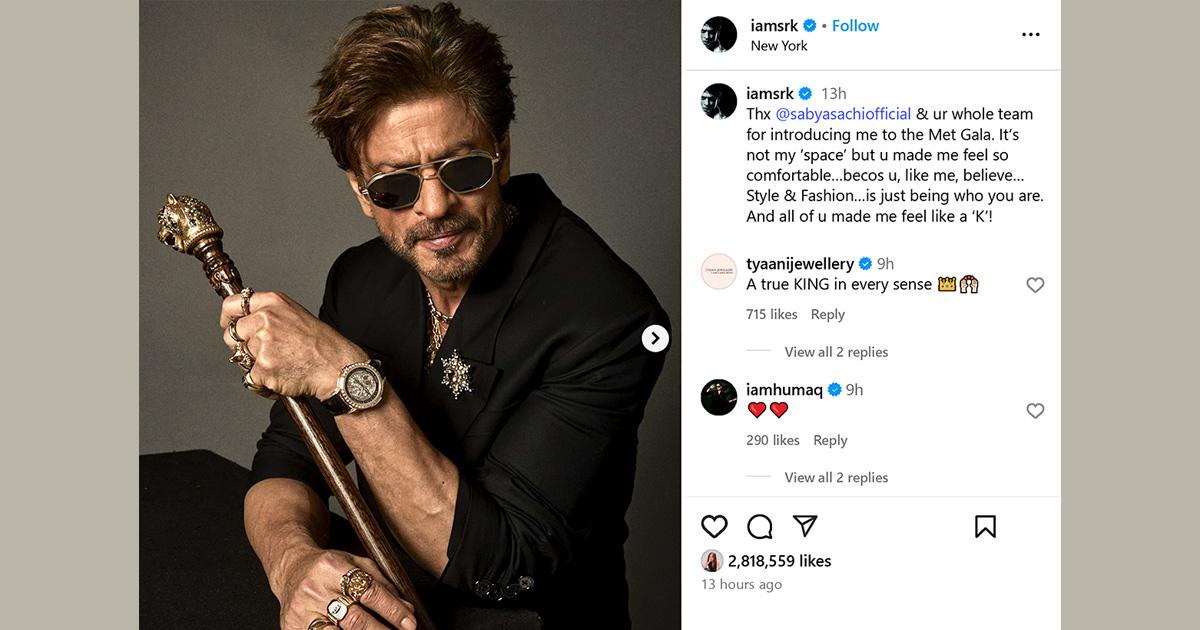The image size is (1200, 630).
Task: Save the post with the bookmark icon
Action: [985, 526]
